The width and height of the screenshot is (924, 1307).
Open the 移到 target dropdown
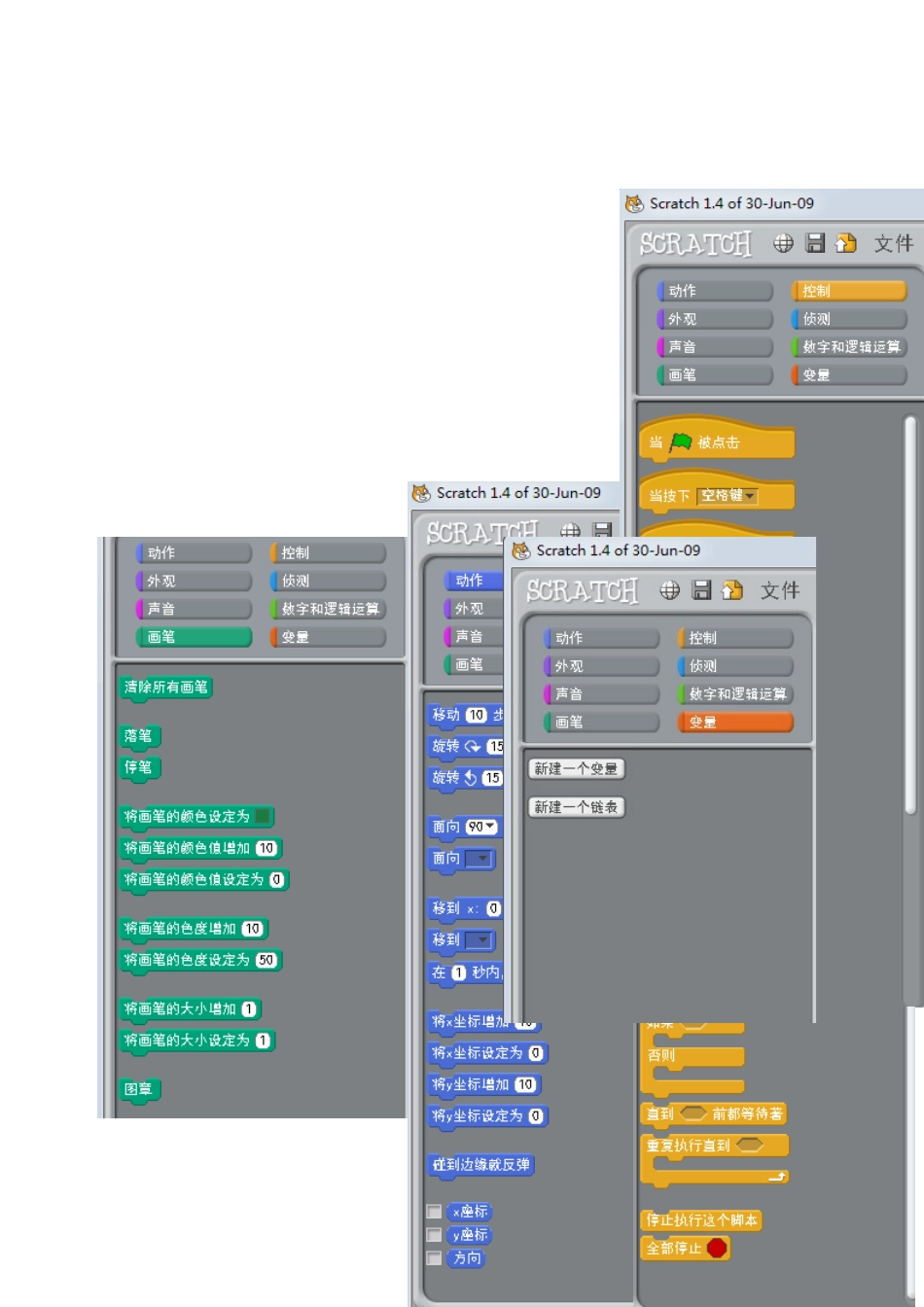point(480,940)
